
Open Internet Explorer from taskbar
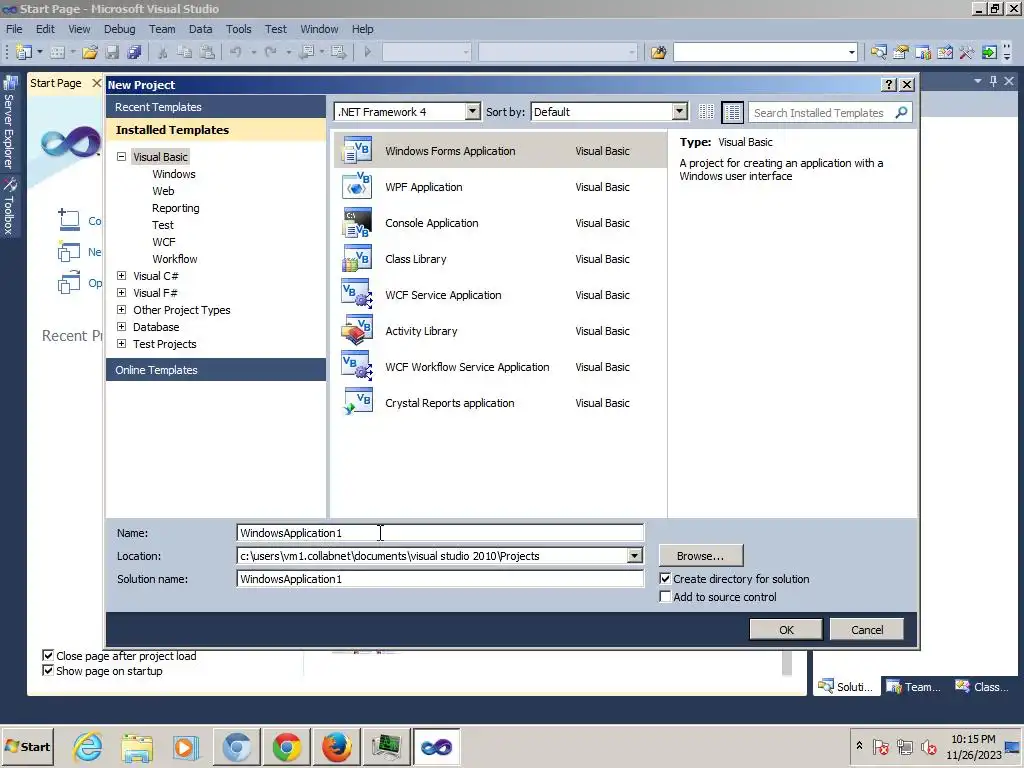pos(88,746)
